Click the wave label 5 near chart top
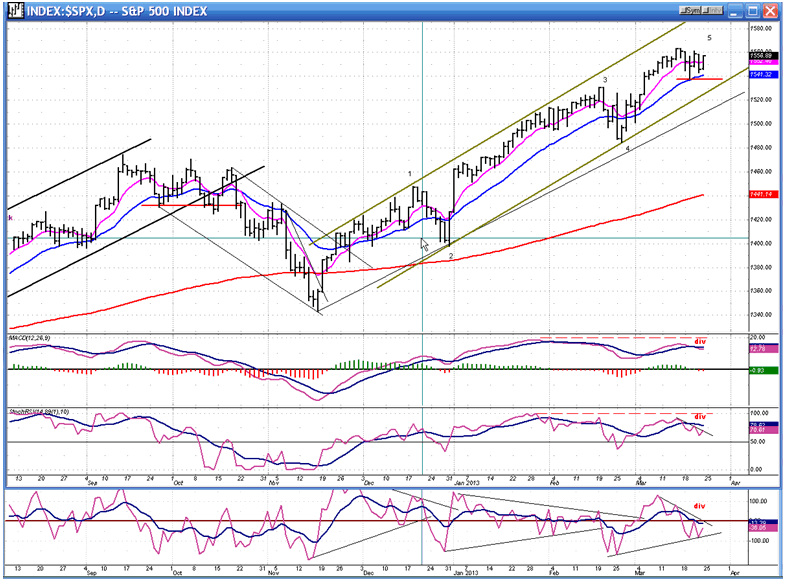786x585 pixels. 709,38
